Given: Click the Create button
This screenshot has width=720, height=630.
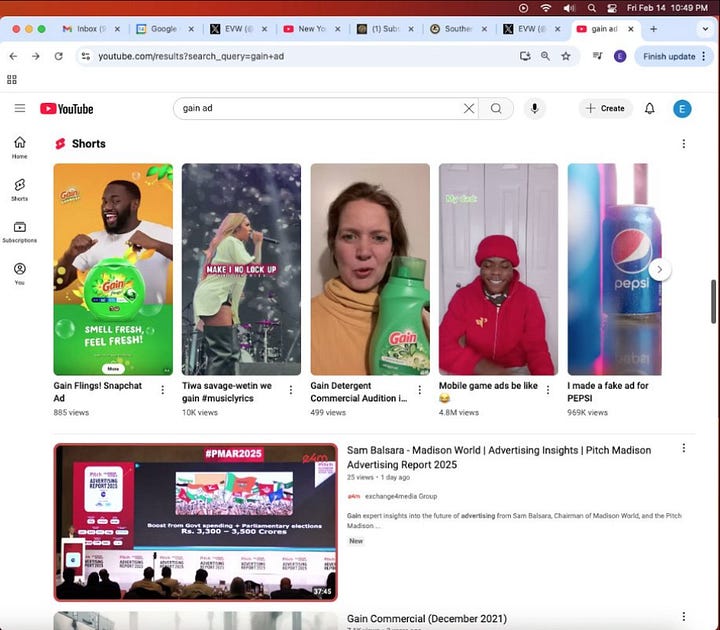Looking at the screenshot, I should (x=606, y=108).
